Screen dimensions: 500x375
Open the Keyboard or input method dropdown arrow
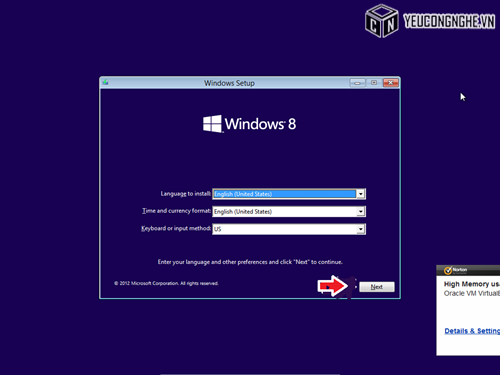[361, 229]
